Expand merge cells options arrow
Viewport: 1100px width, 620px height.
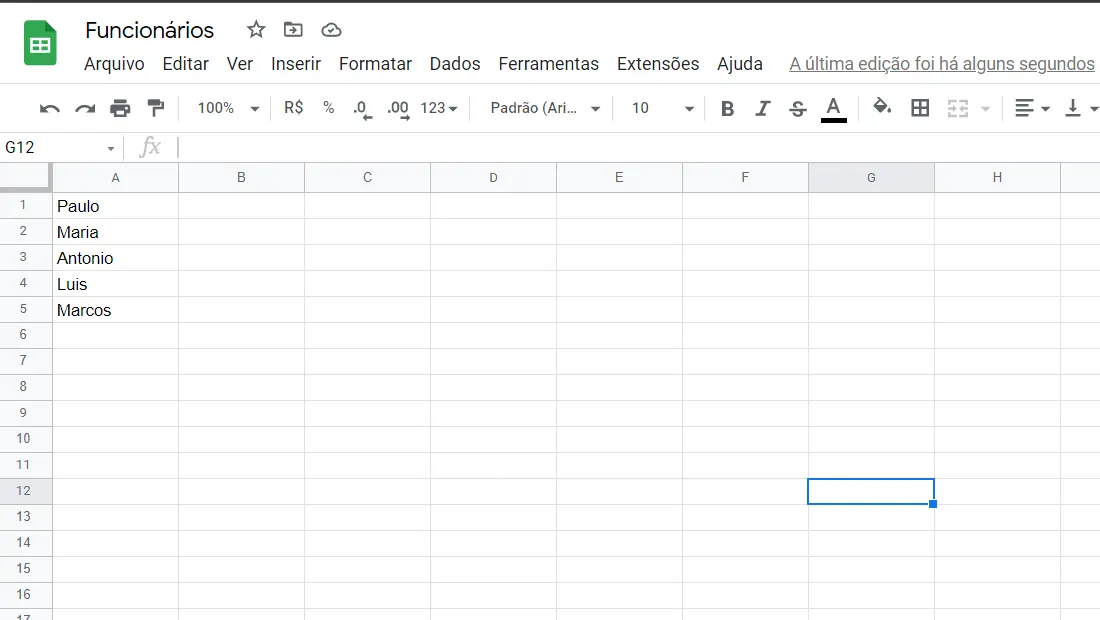pos(985,108)
